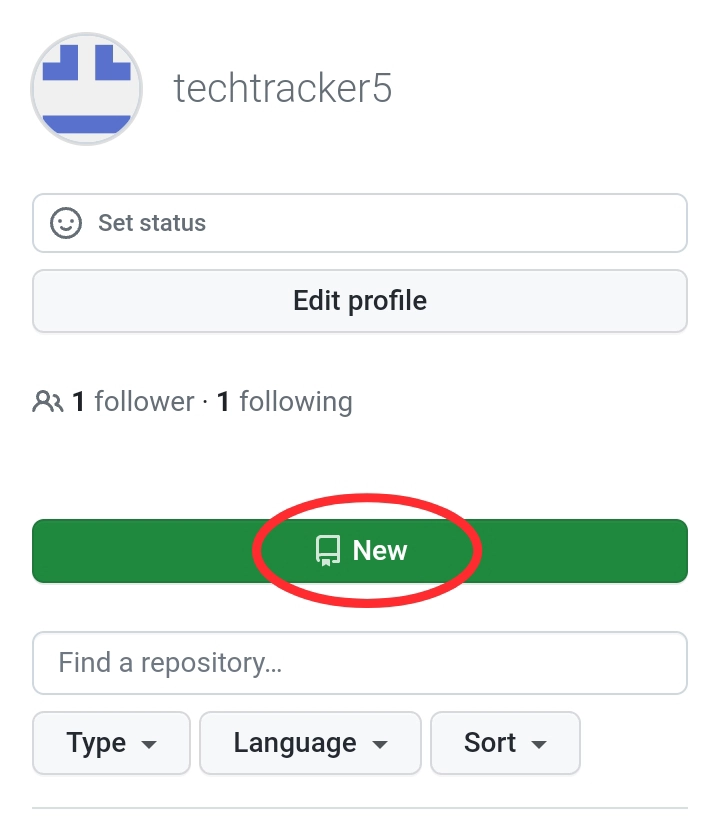Click the caret arrow next to Type
Screen dimensions: 720x837
(150, 745)
